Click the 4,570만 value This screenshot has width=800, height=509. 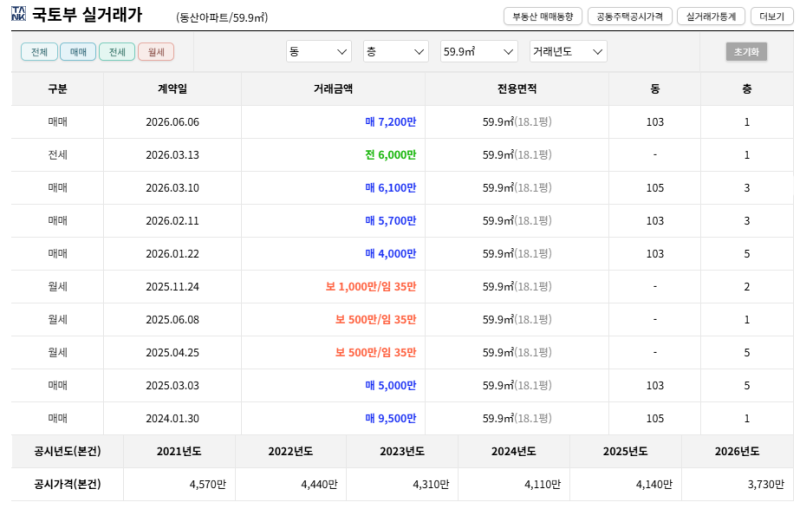pos(208,485)
